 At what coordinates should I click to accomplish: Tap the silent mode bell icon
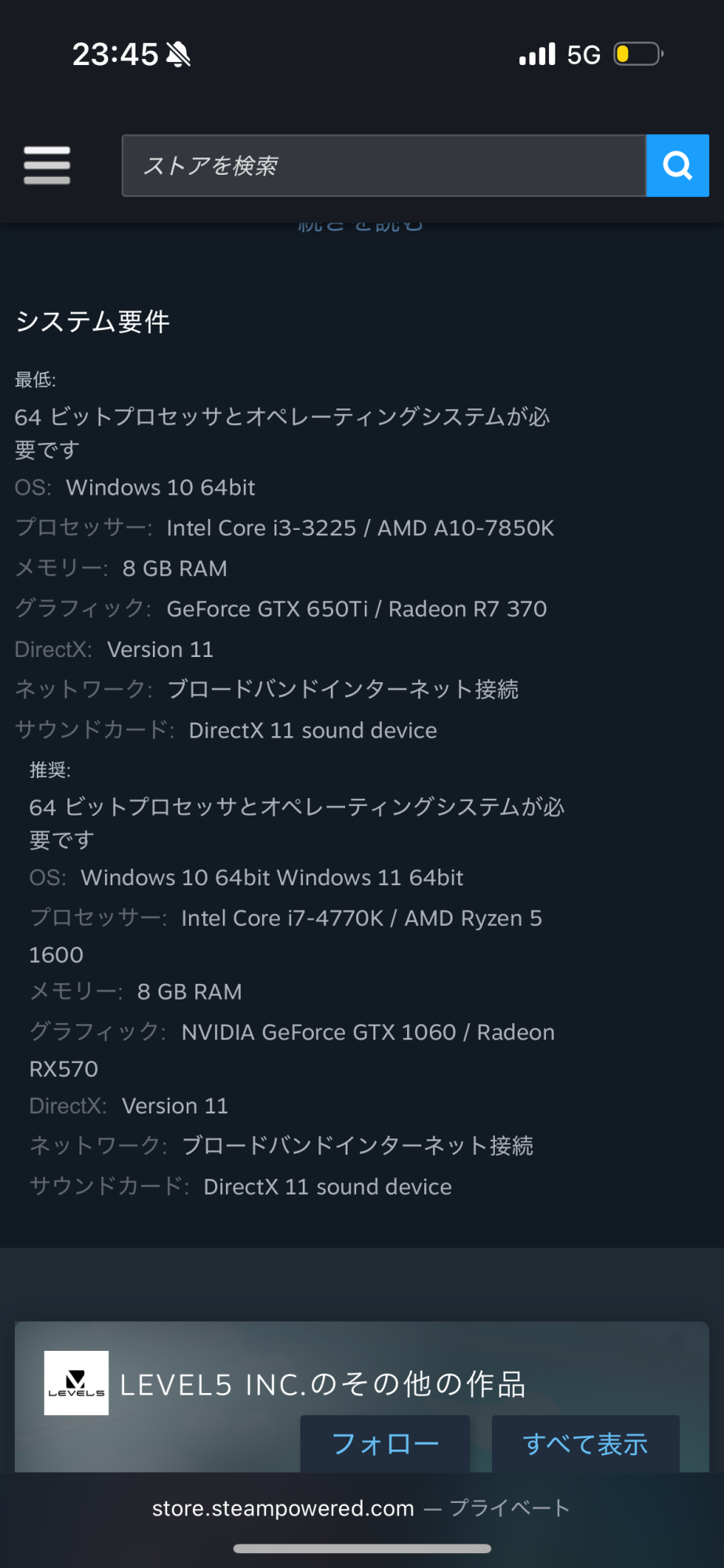pos(178,55)
